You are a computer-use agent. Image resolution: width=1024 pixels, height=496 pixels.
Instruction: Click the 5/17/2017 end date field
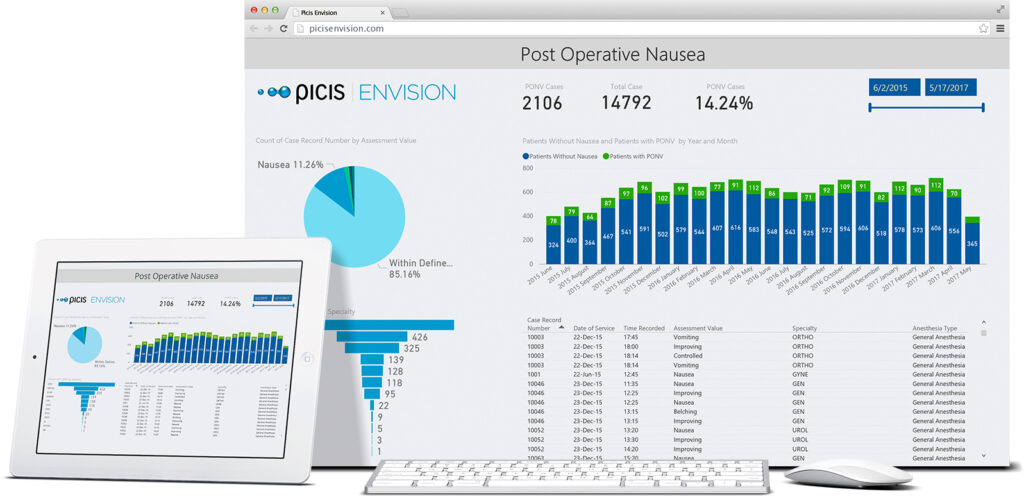[951, 87]
